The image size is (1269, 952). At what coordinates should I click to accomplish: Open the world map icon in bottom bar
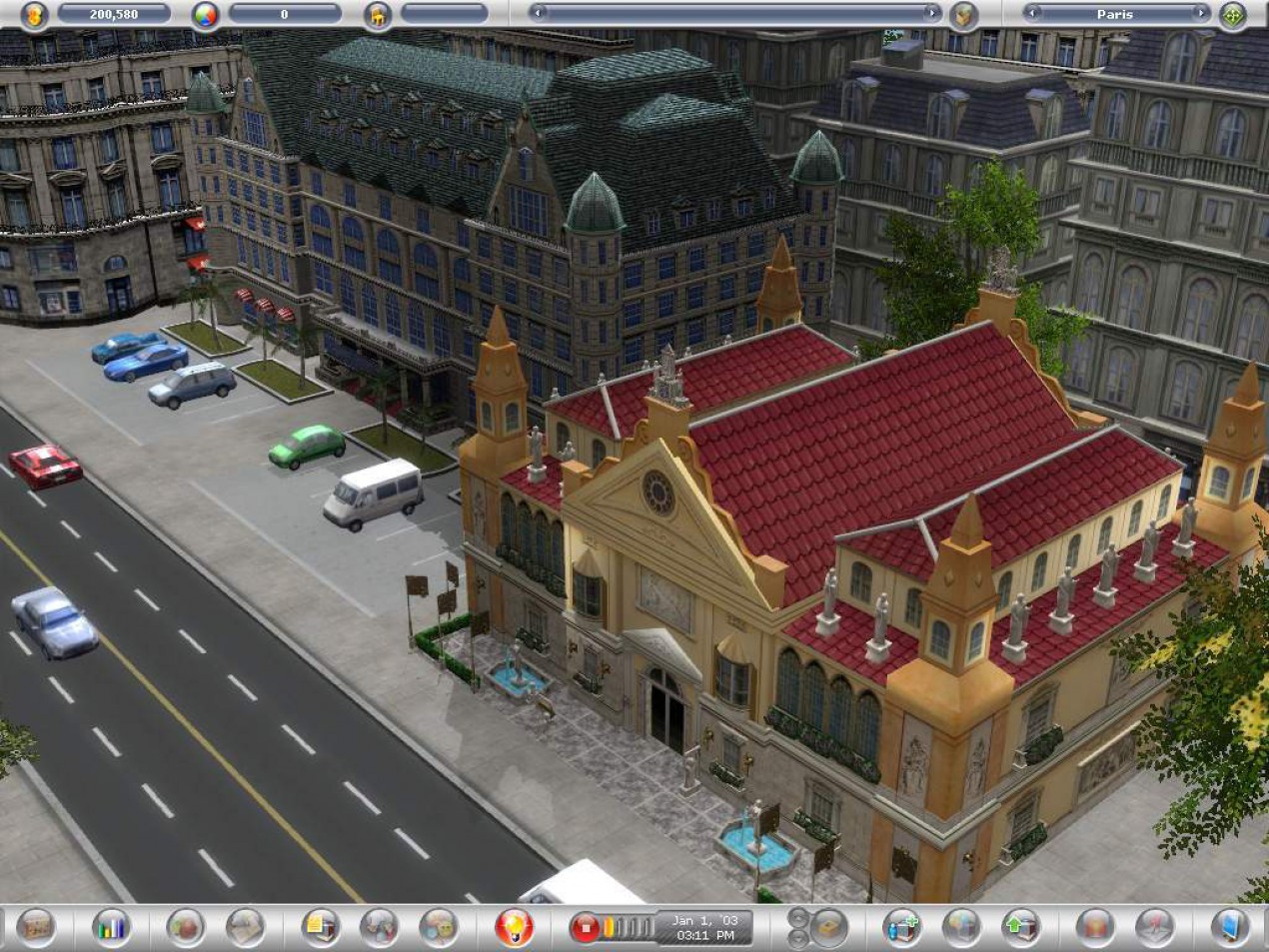(35, 928)
